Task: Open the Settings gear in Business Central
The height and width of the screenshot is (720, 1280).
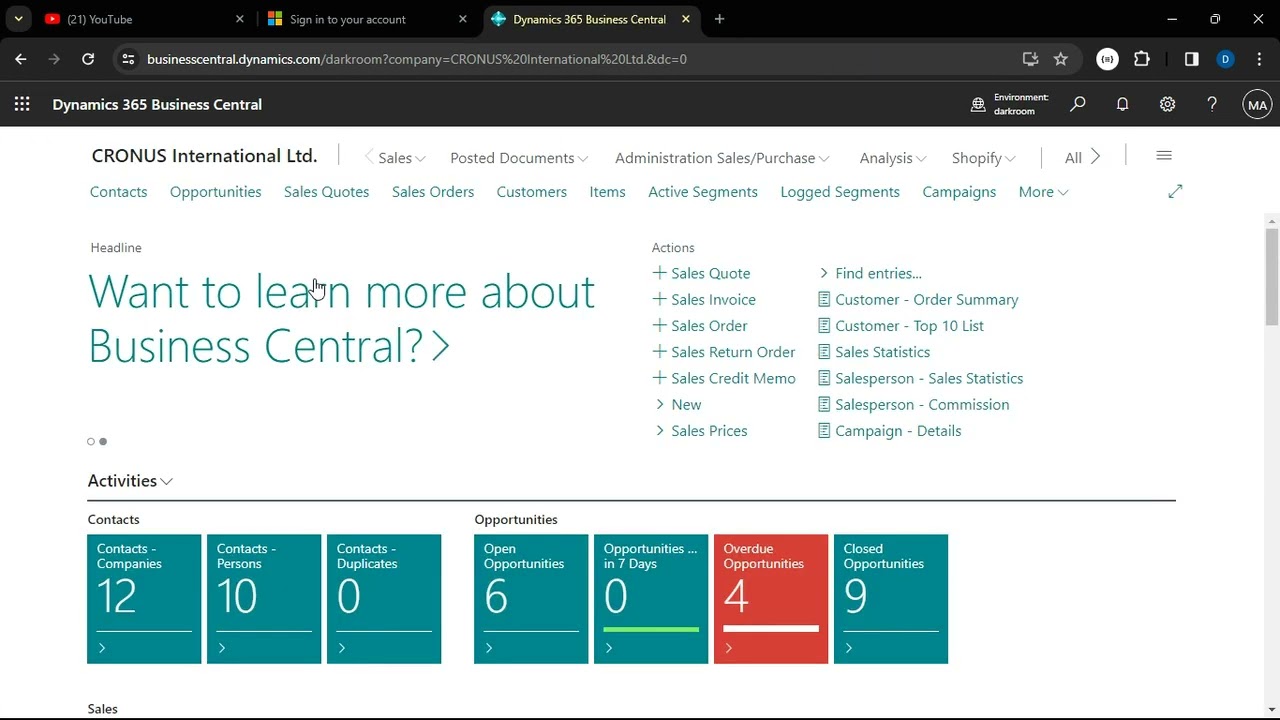Action: coord(1167,104)
